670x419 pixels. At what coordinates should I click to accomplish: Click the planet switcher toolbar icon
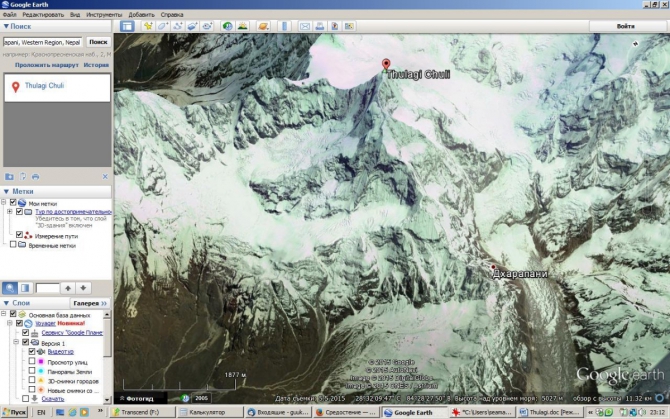262,26
